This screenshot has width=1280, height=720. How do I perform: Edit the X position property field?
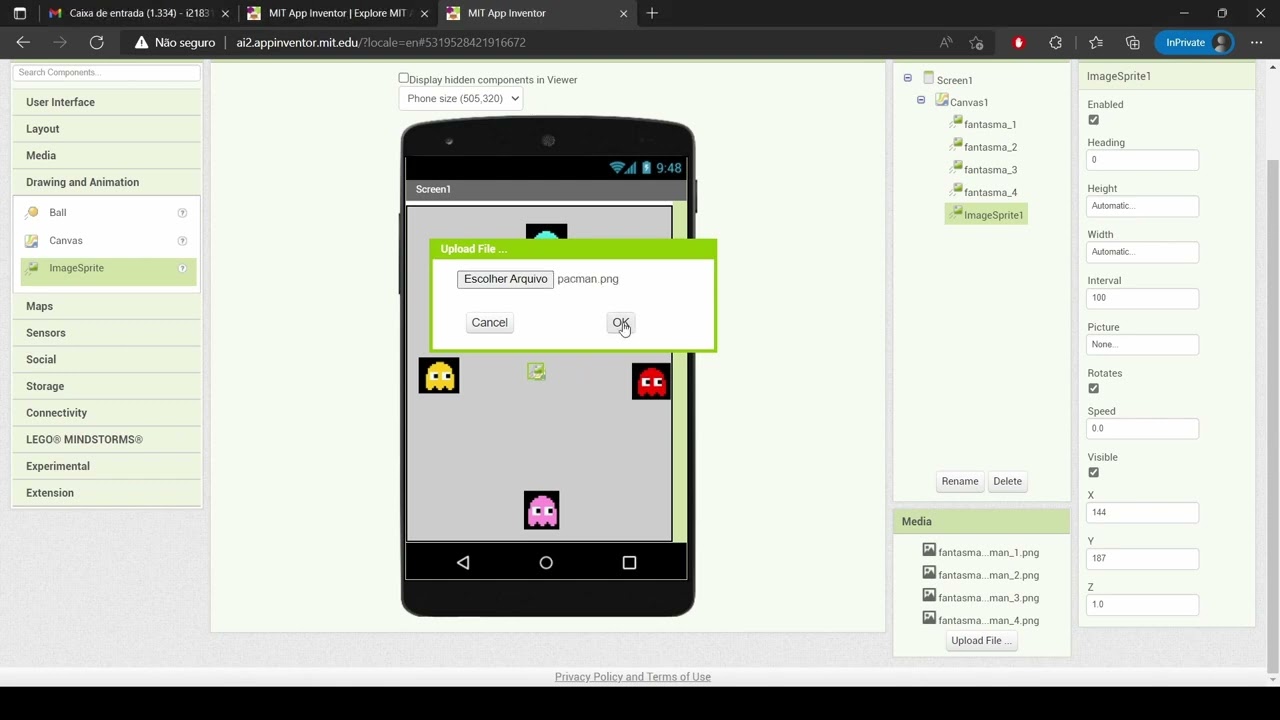[x=1143, y=512]
